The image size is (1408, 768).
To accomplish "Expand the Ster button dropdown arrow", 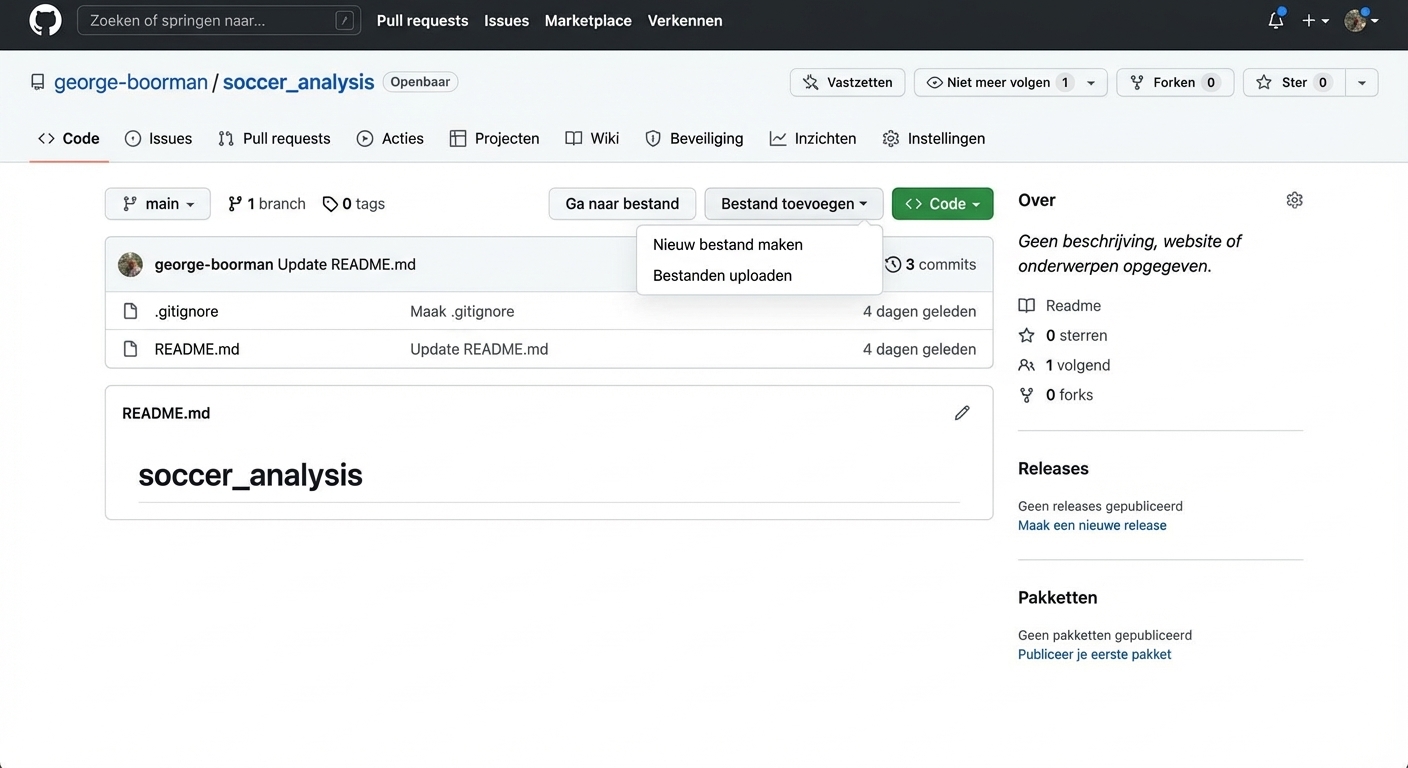I will 1361,82.
